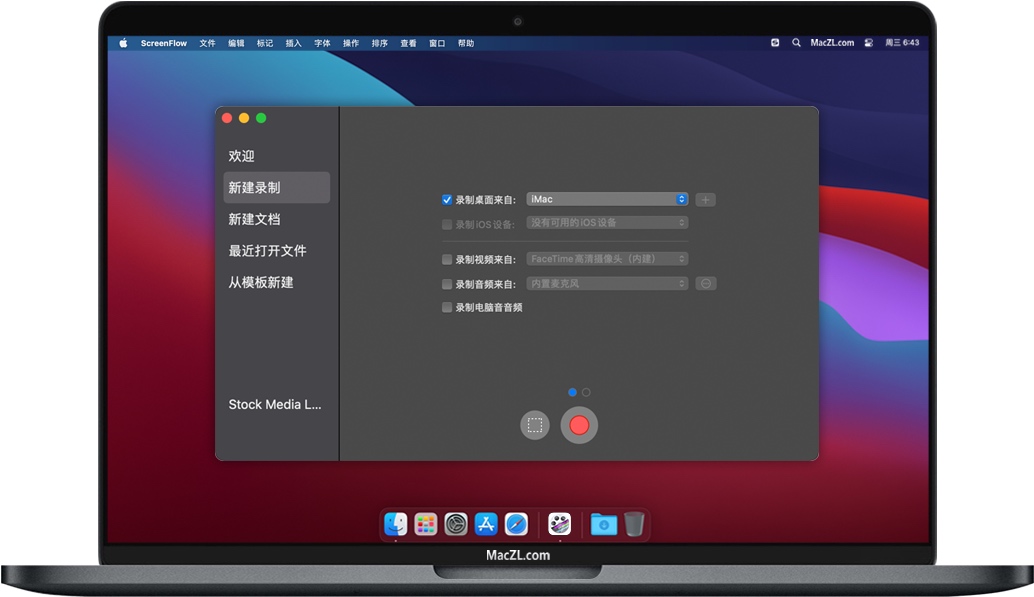Open the 文件 menu

click(207, 43)
